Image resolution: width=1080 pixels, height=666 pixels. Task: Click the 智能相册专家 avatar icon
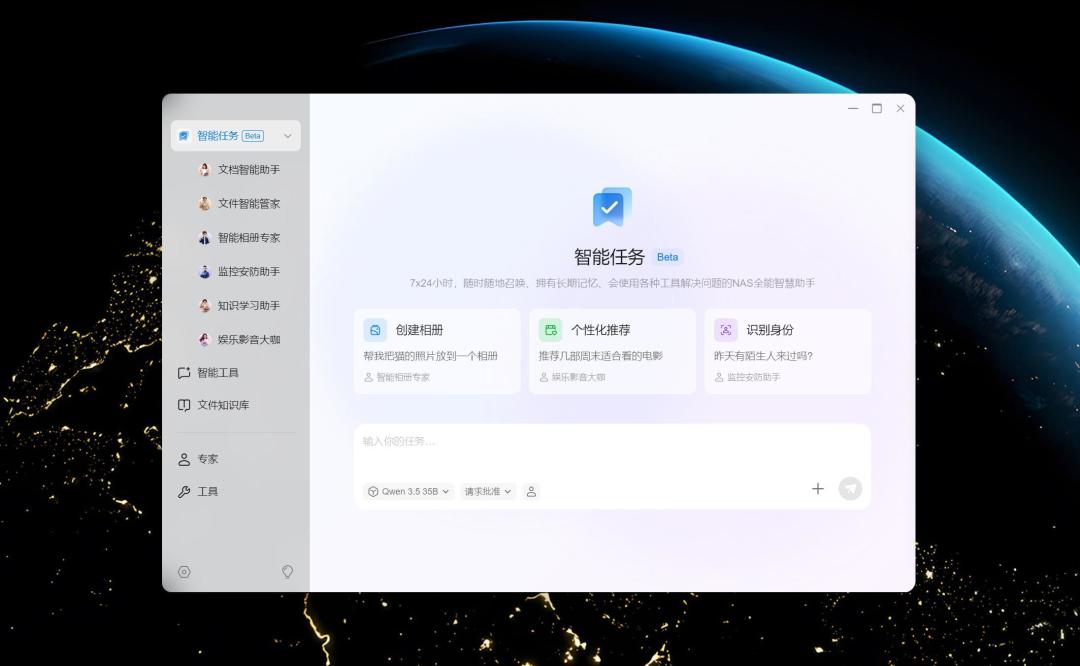[204, 238]
